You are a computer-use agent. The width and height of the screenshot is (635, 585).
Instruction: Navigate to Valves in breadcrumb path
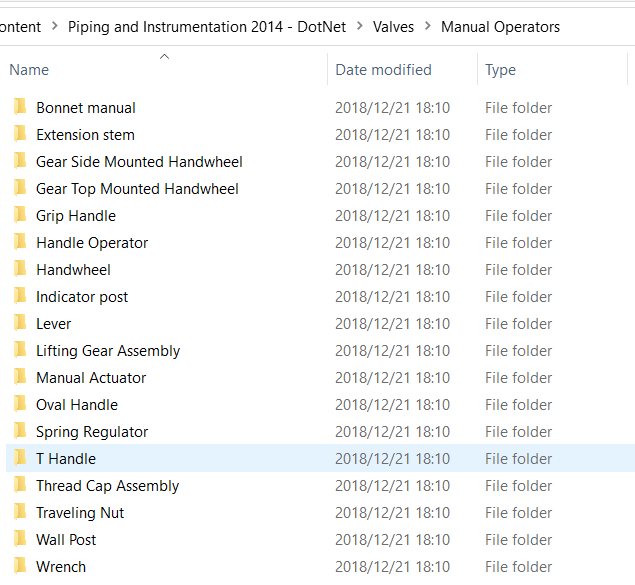393,27
